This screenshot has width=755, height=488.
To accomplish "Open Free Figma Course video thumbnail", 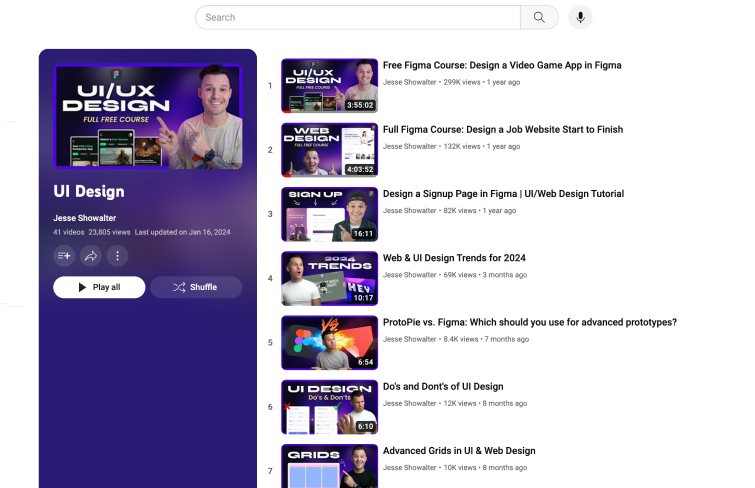I will (x=329, y=85).
